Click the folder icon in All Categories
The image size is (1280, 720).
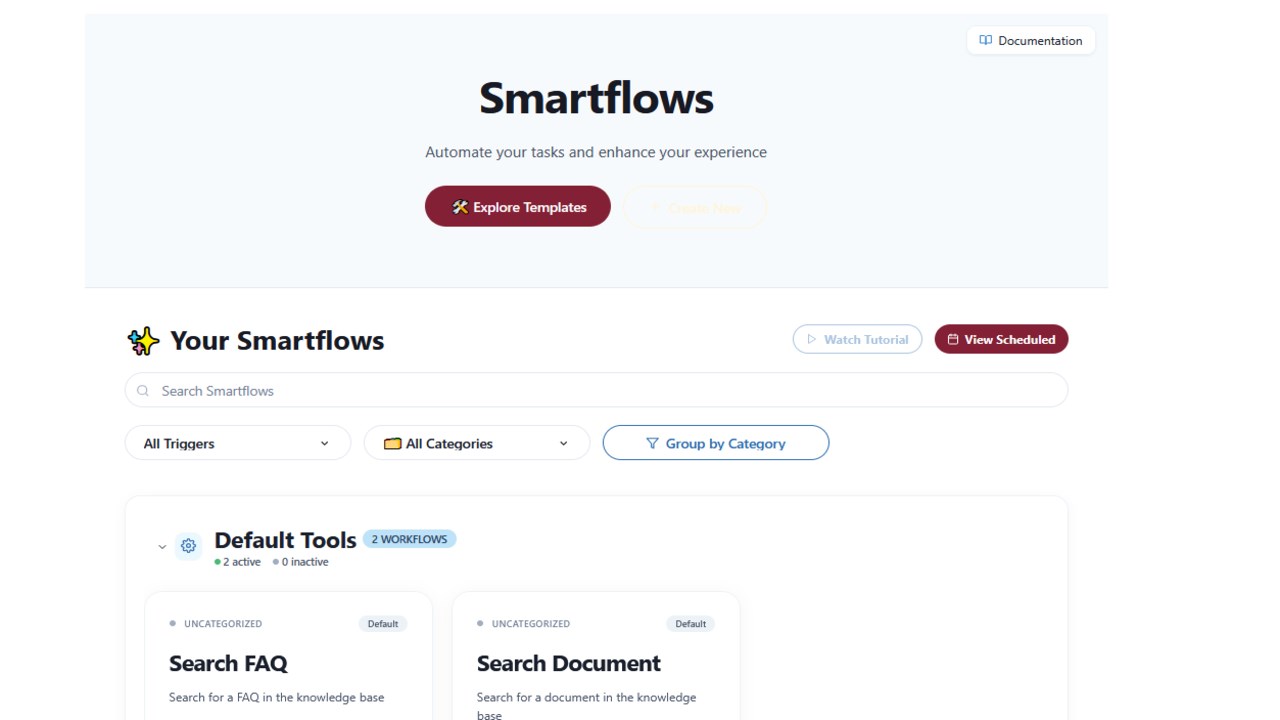click(393, 444)
